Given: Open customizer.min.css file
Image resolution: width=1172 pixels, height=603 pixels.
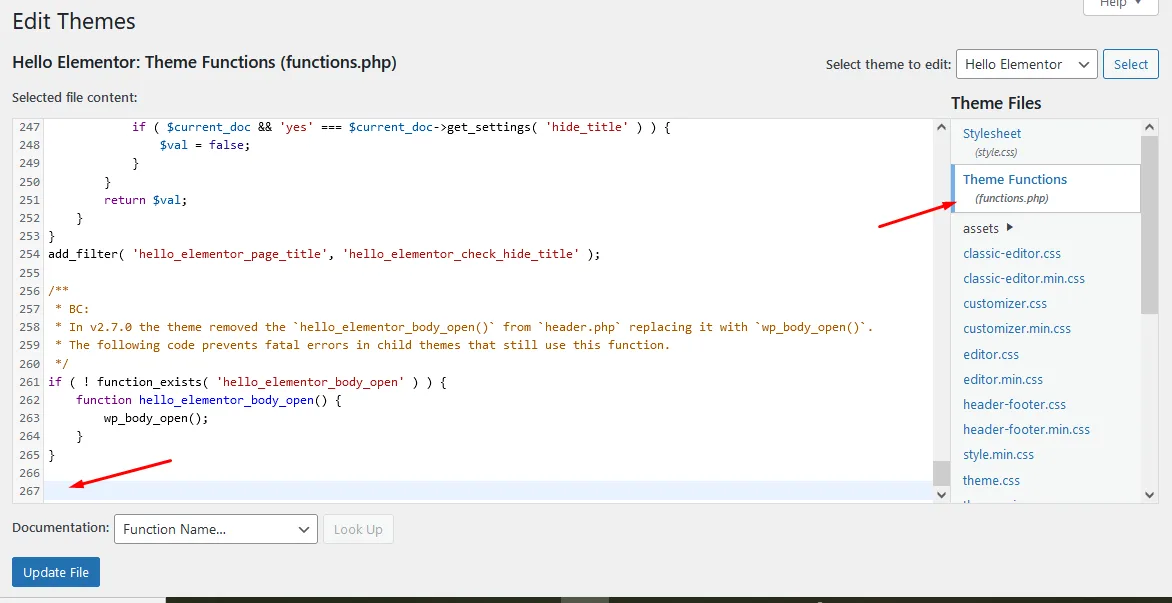Looking at the screenshot, I should 1017,329.
